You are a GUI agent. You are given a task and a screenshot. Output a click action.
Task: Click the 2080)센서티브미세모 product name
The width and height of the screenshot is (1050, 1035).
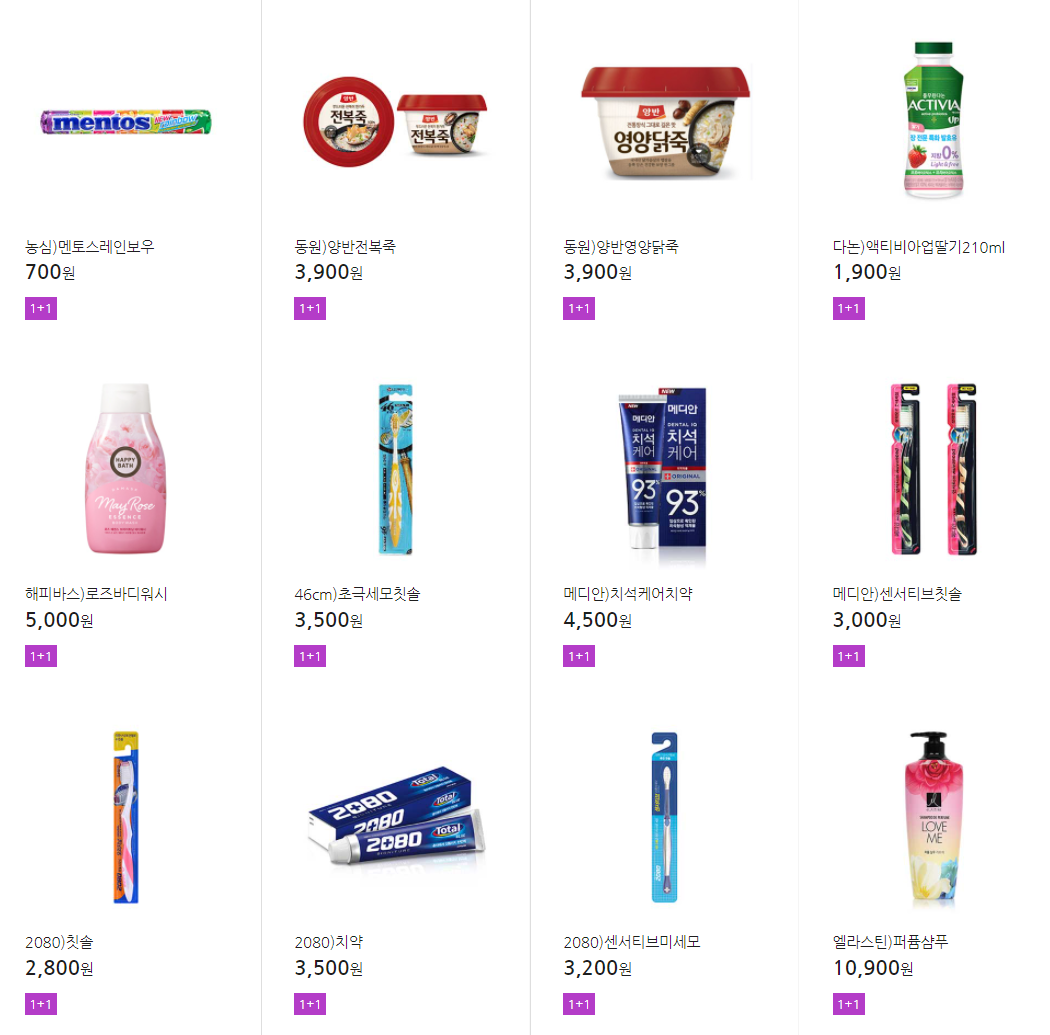tap(631, 942)
